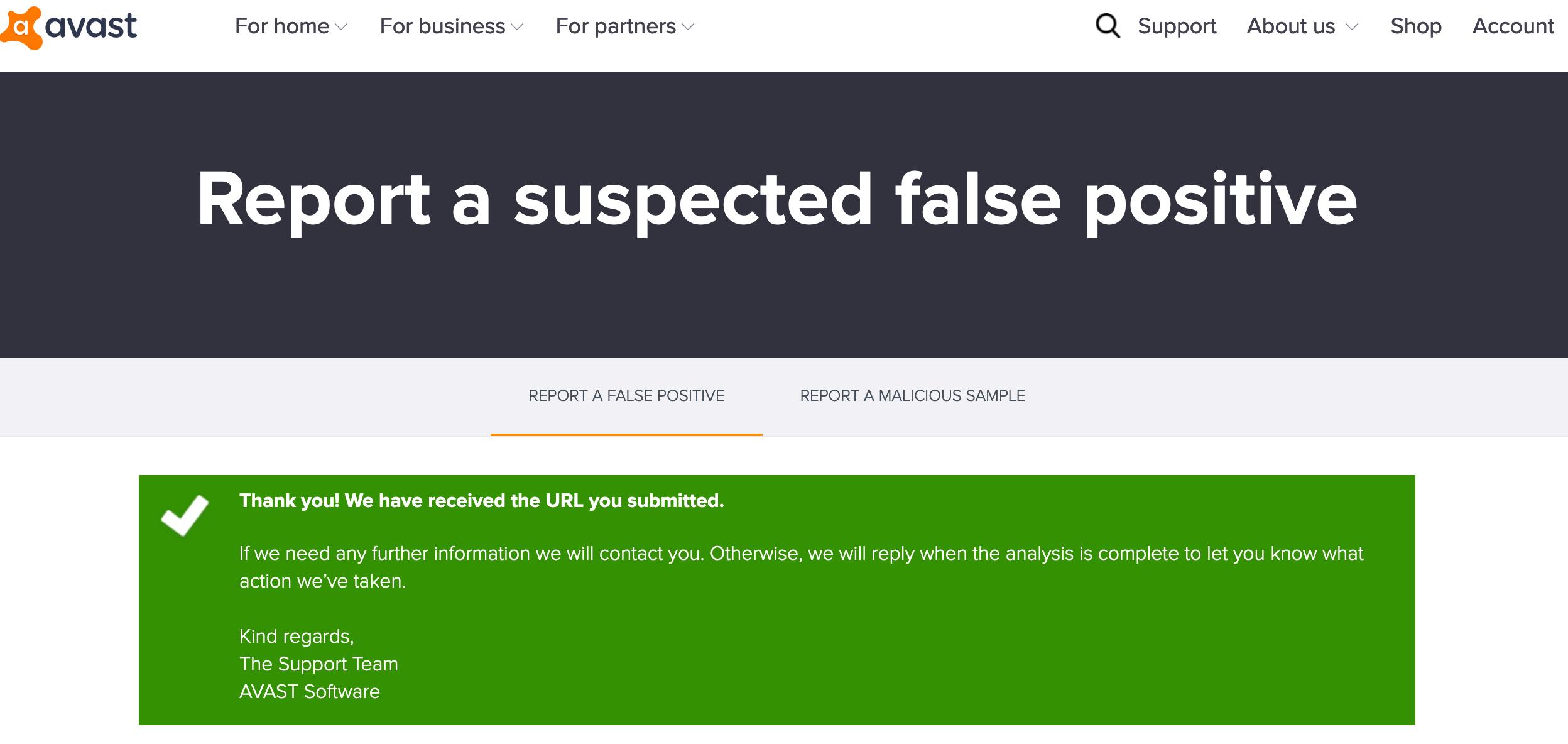Image resolution: width=1568 pixels, height=744 pixels.
Task: Click the Report a suspected false positive heading
Action: tap(777, 200)
